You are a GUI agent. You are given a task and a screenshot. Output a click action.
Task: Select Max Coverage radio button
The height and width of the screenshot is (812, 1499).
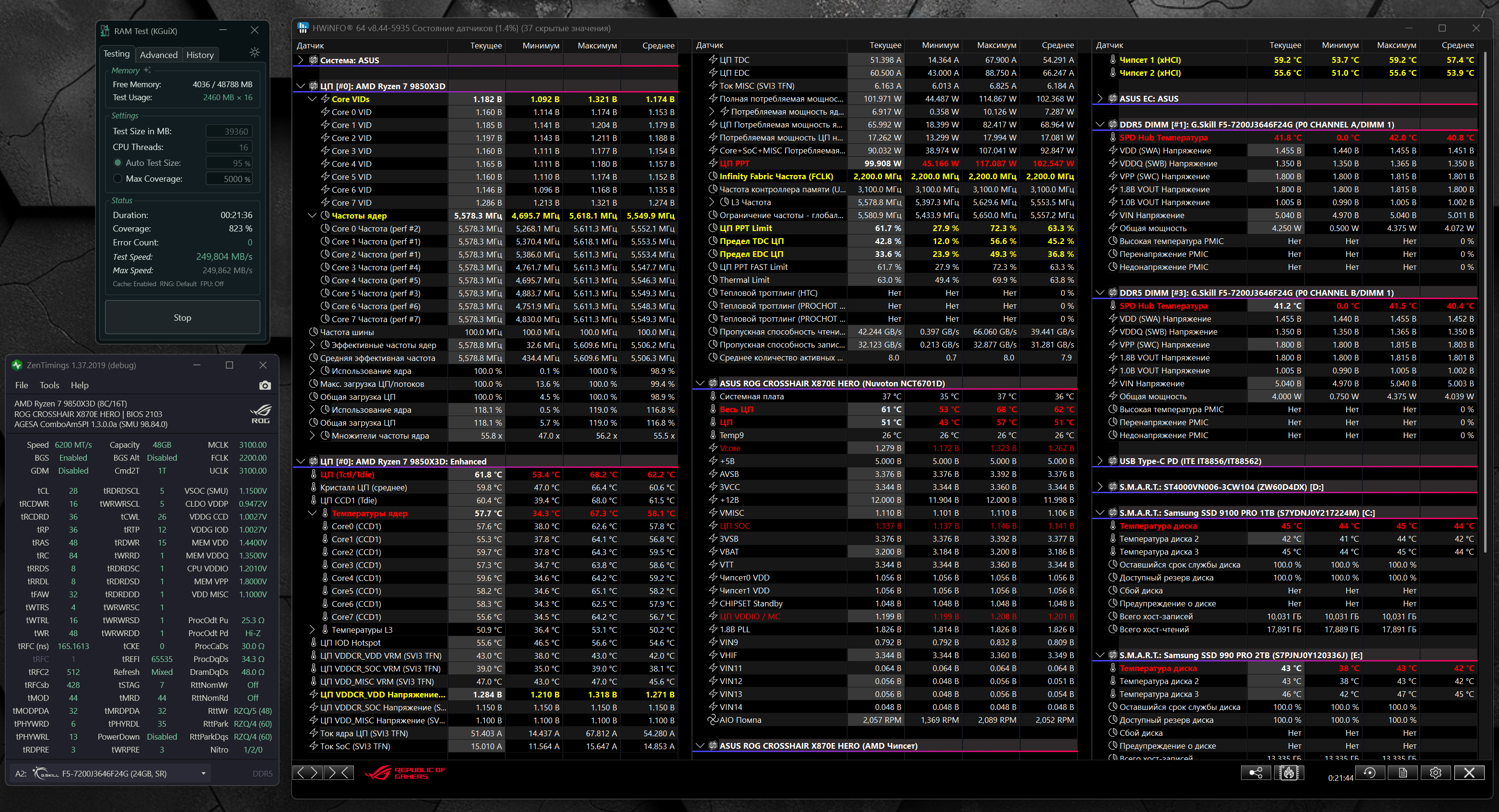click(x=117, y=179)
